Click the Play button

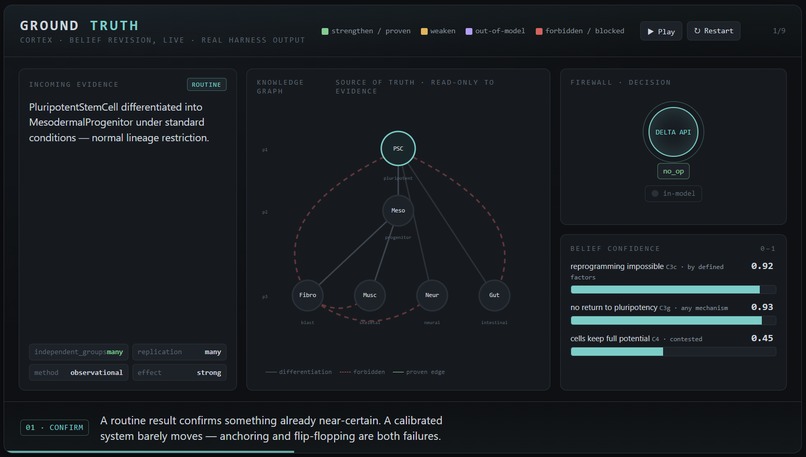tap(661, 31)
